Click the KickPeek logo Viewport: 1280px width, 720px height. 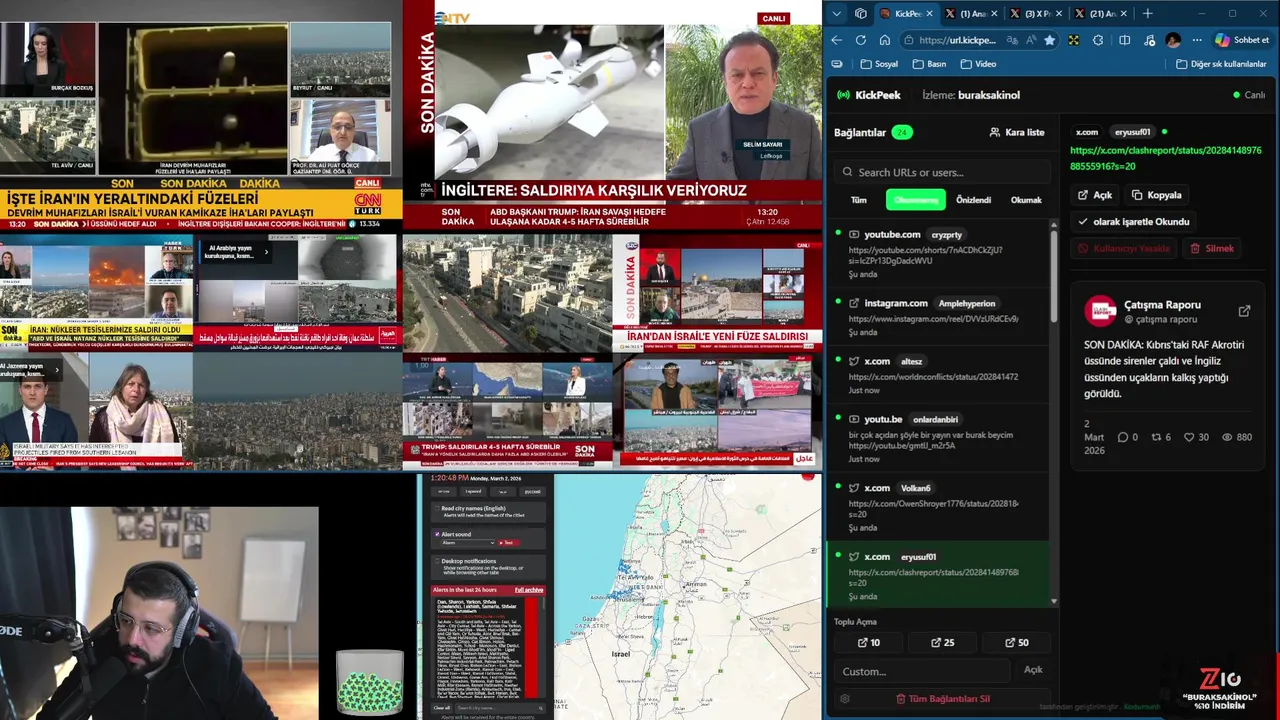(869, 95)
